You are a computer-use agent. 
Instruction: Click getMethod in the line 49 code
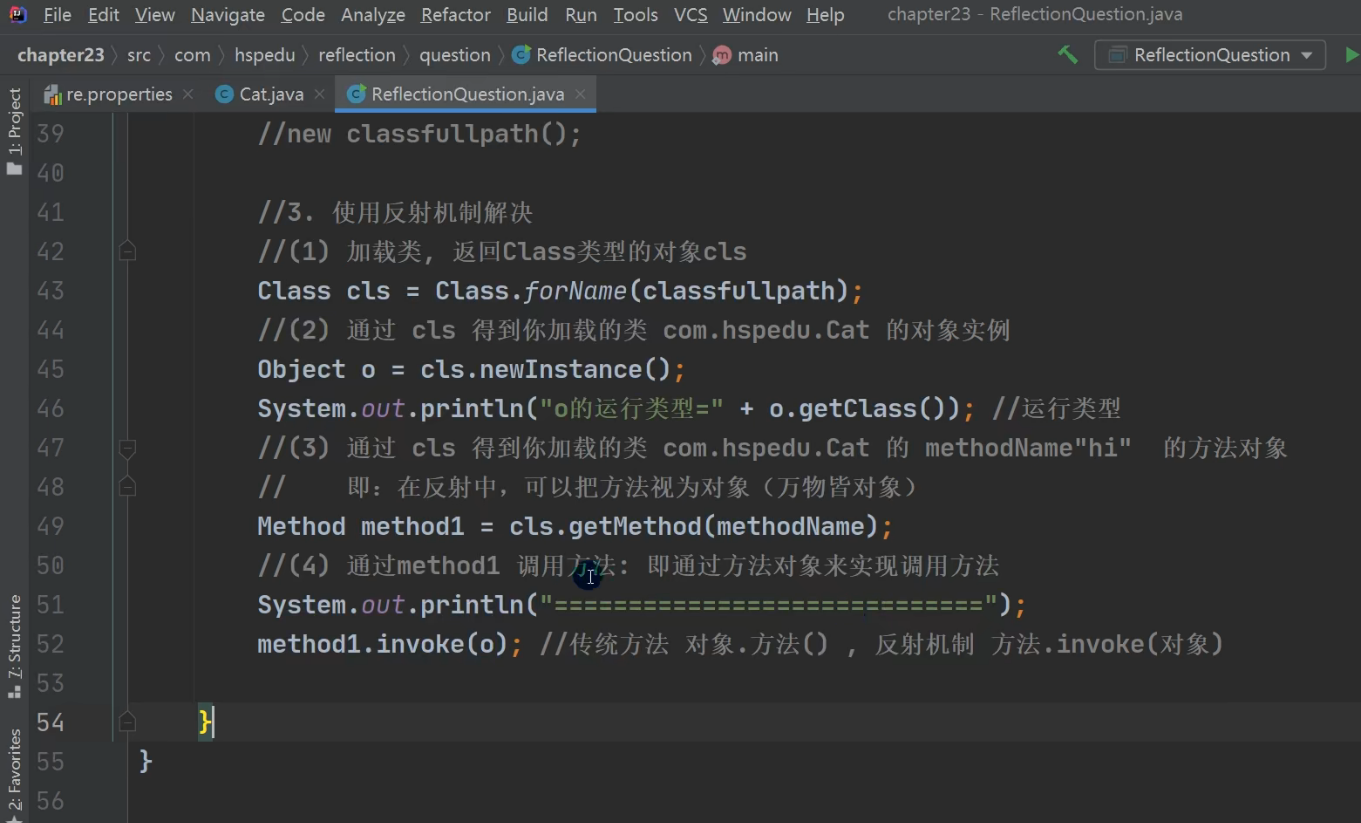634,527
